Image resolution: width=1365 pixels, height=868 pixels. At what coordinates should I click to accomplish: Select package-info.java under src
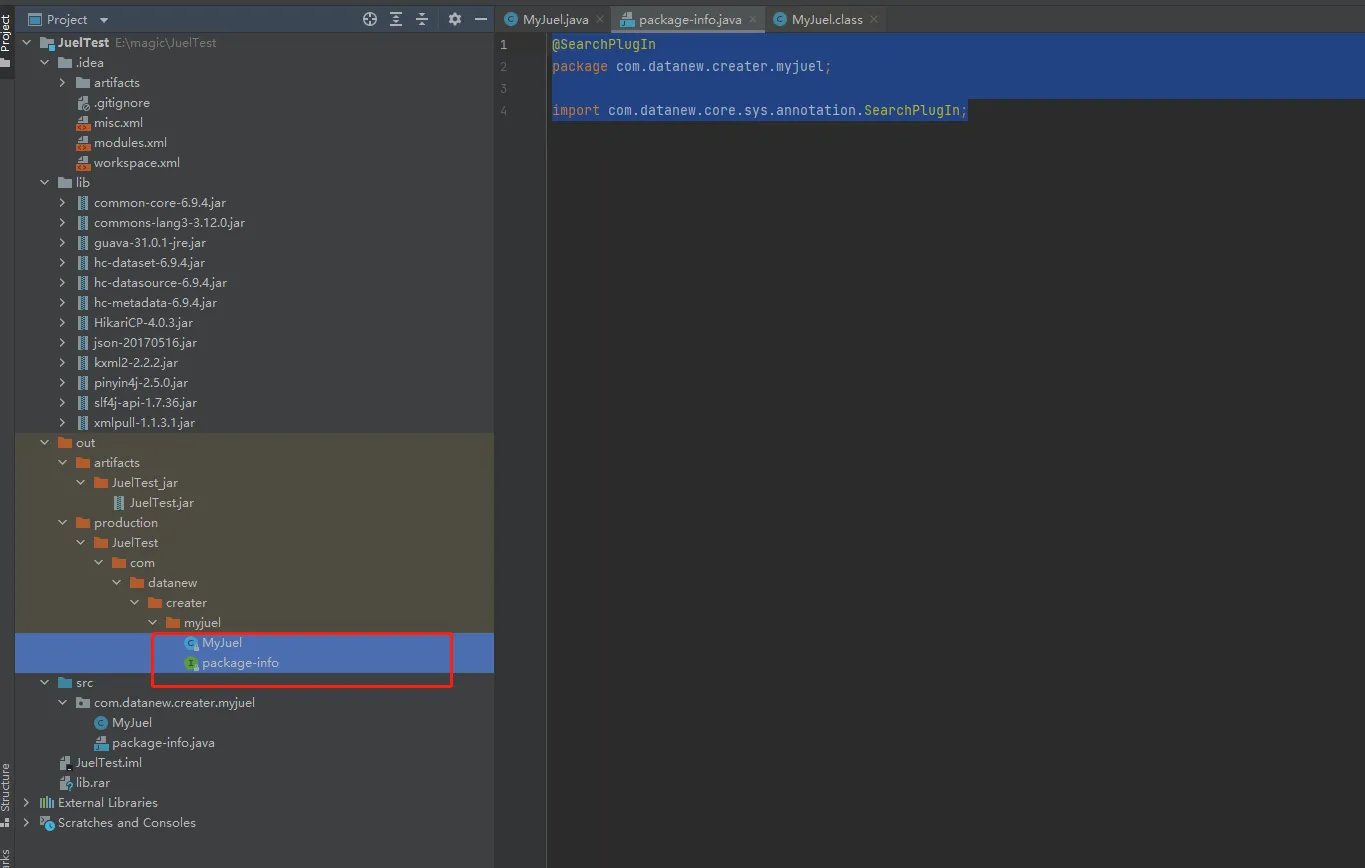tap(163, 743)
